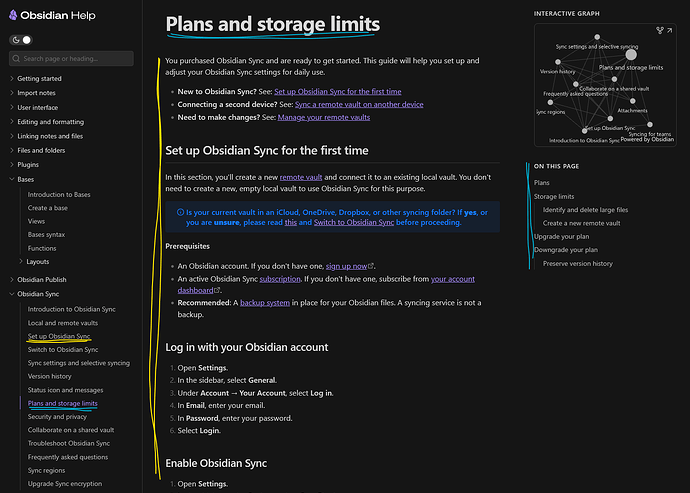Click external link icon after 'sign up now'
Viewport: 690px width, 493px height.
(x=371, y=267)
